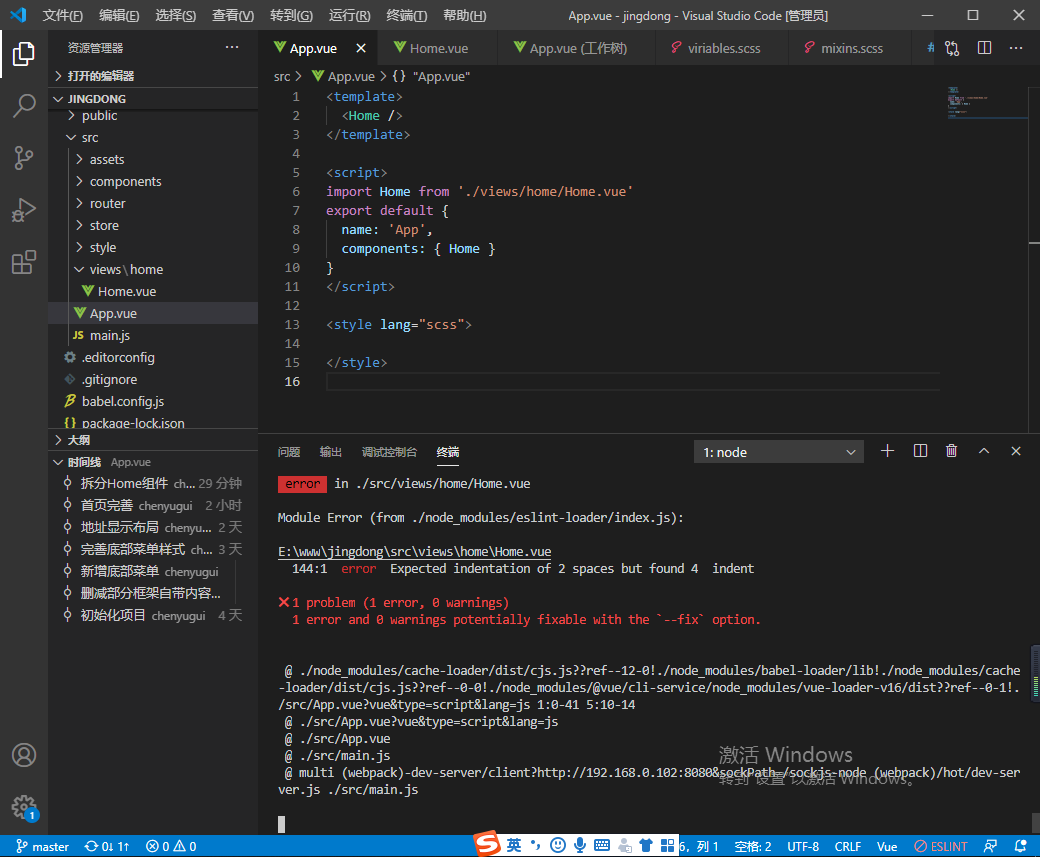The image size is (1040, 857).
Task: Open babel.config.js in the file tree
Action: pyautogui.click(x=153, y=401)
